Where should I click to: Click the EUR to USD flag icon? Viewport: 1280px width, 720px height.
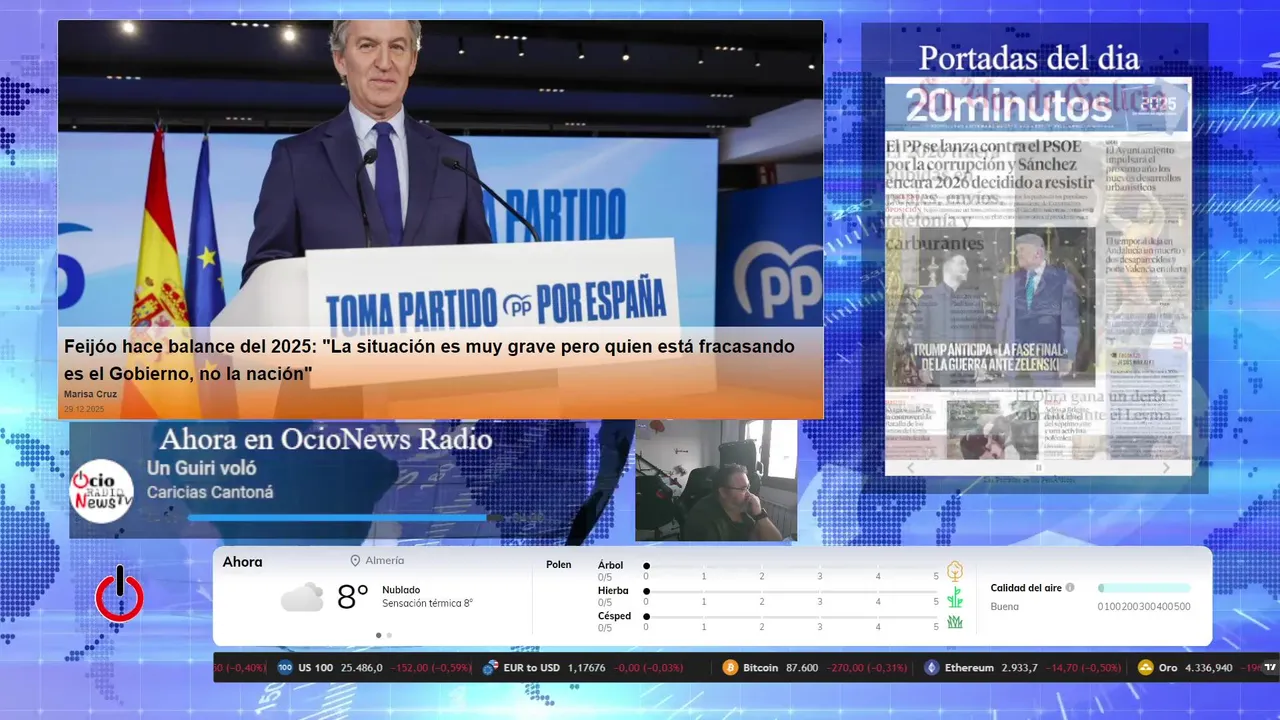point(490,668)
